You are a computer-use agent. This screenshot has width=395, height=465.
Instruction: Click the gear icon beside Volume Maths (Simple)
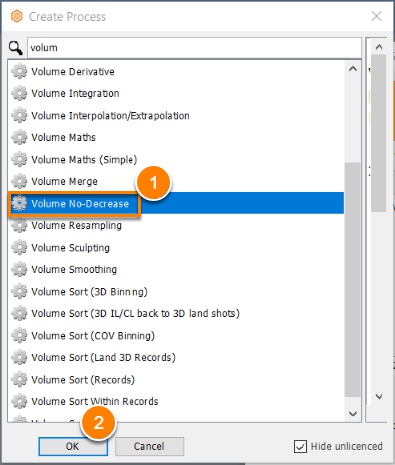click(19, 159)
